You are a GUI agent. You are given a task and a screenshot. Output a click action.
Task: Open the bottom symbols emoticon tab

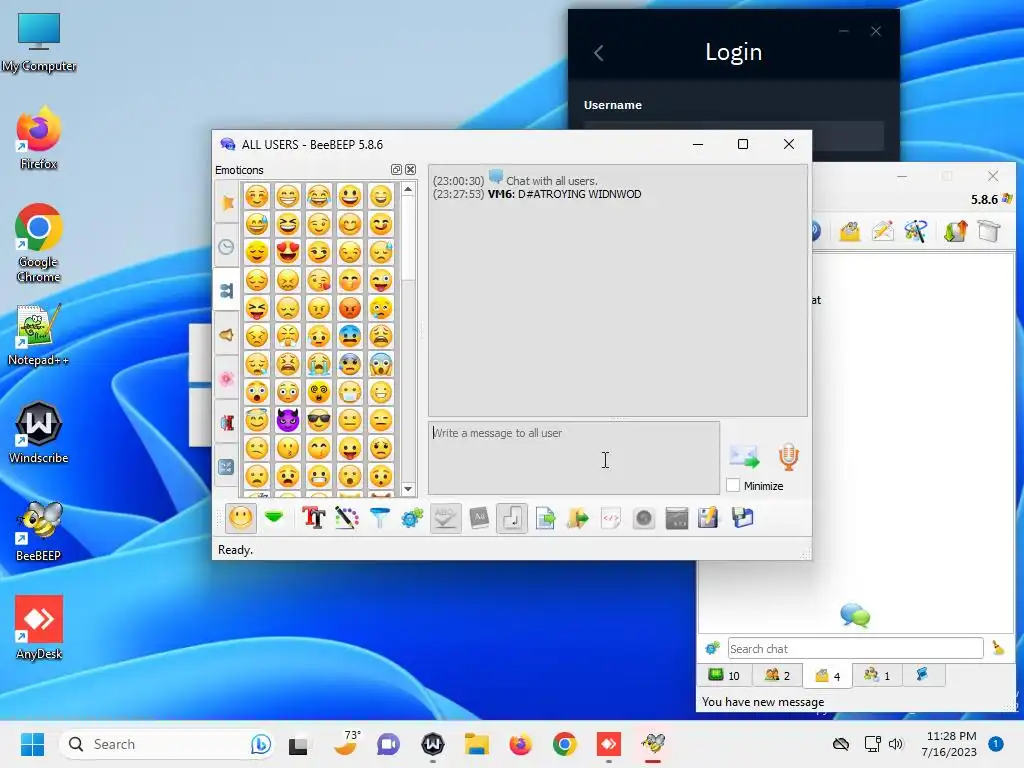click(x=227, y=467)
